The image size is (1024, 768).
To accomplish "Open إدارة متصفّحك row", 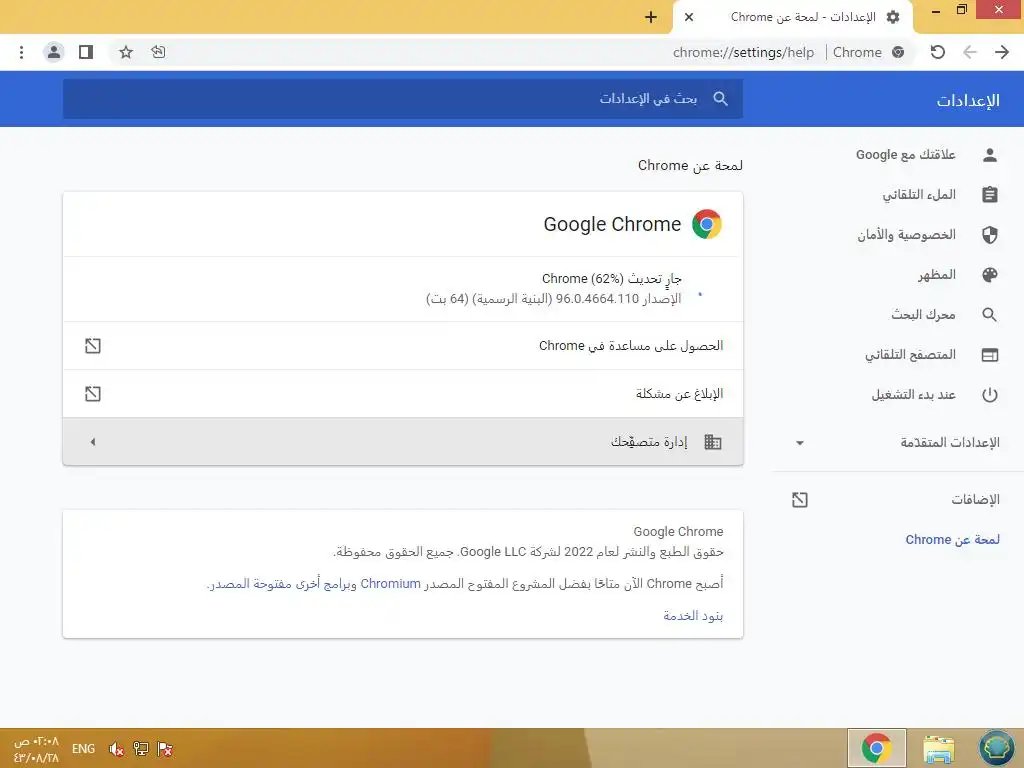I will click(x=403, y=442).
